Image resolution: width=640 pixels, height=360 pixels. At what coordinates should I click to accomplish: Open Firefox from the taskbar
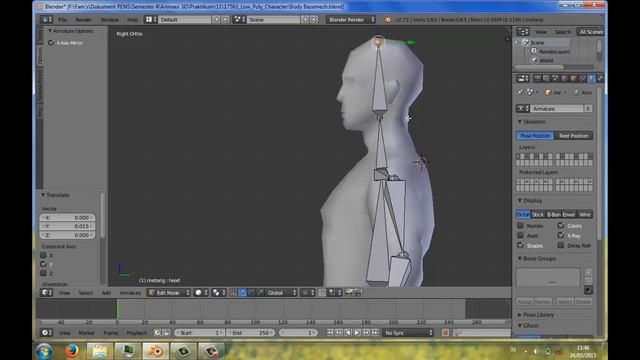click(72, 351)
